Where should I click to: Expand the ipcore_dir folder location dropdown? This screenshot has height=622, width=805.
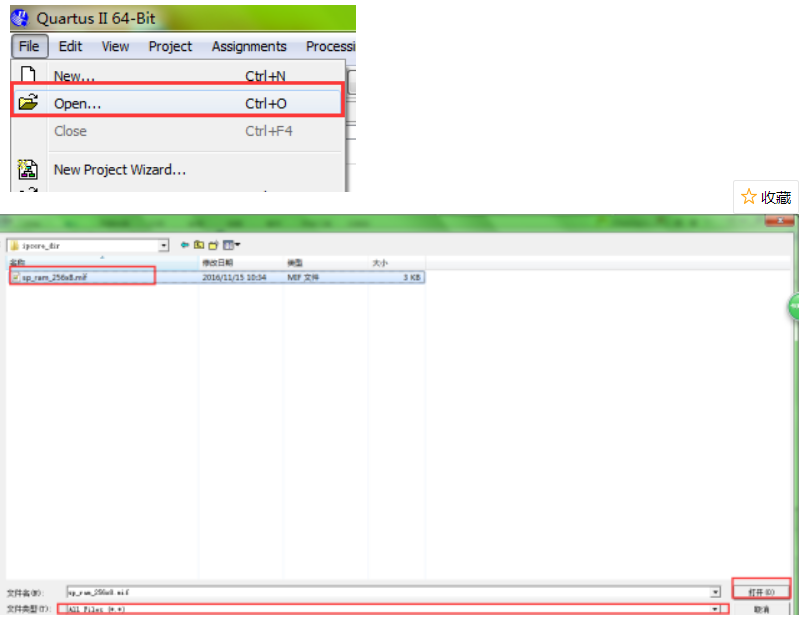pyautogui.click(x=164, y=245)
